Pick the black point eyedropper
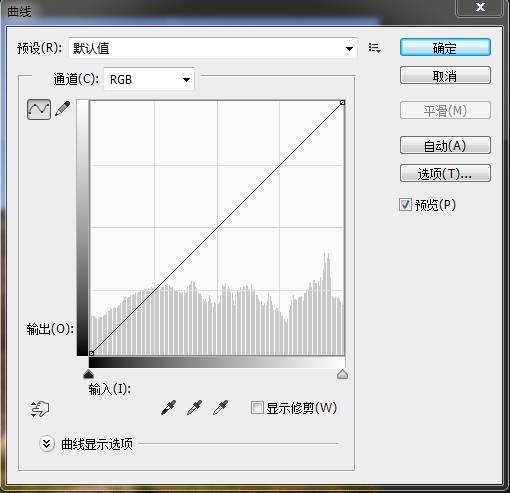Screen dimensions: 510x493 pyautogui.click(x=168, y=407)
